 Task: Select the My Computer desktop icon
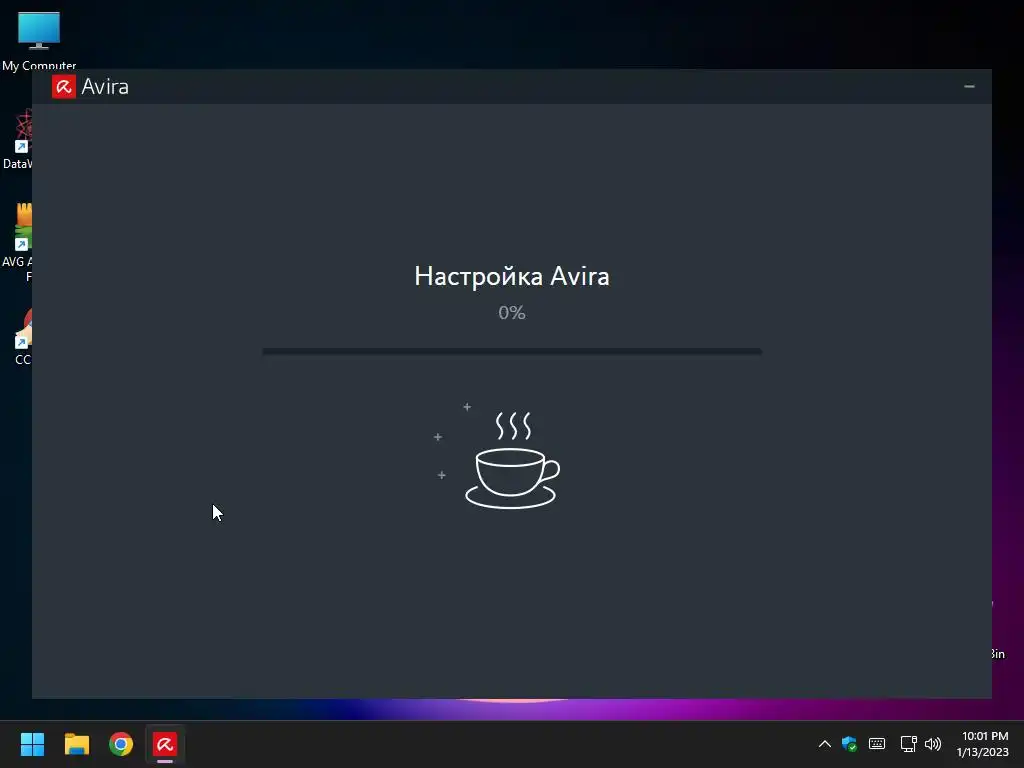coord(39,40)
